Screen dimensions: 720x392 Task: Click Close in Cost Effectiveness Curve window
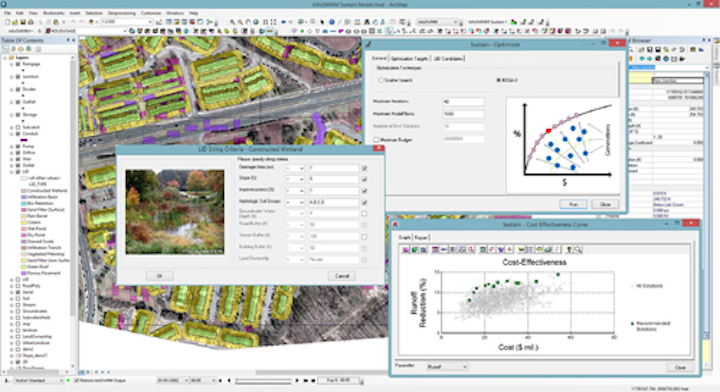coord(680,367)
